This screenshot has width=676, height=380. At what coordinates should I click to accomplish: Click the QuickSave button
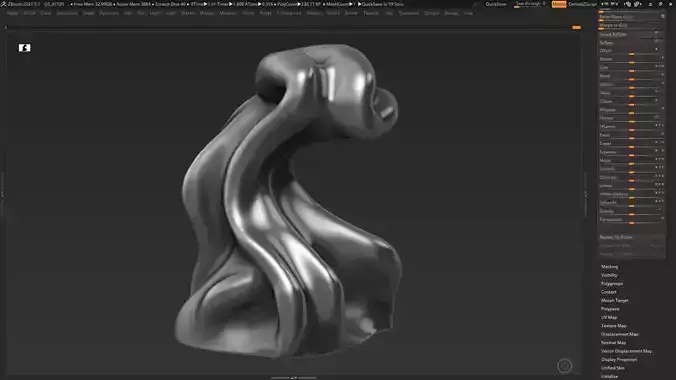(x=496, y=4)
